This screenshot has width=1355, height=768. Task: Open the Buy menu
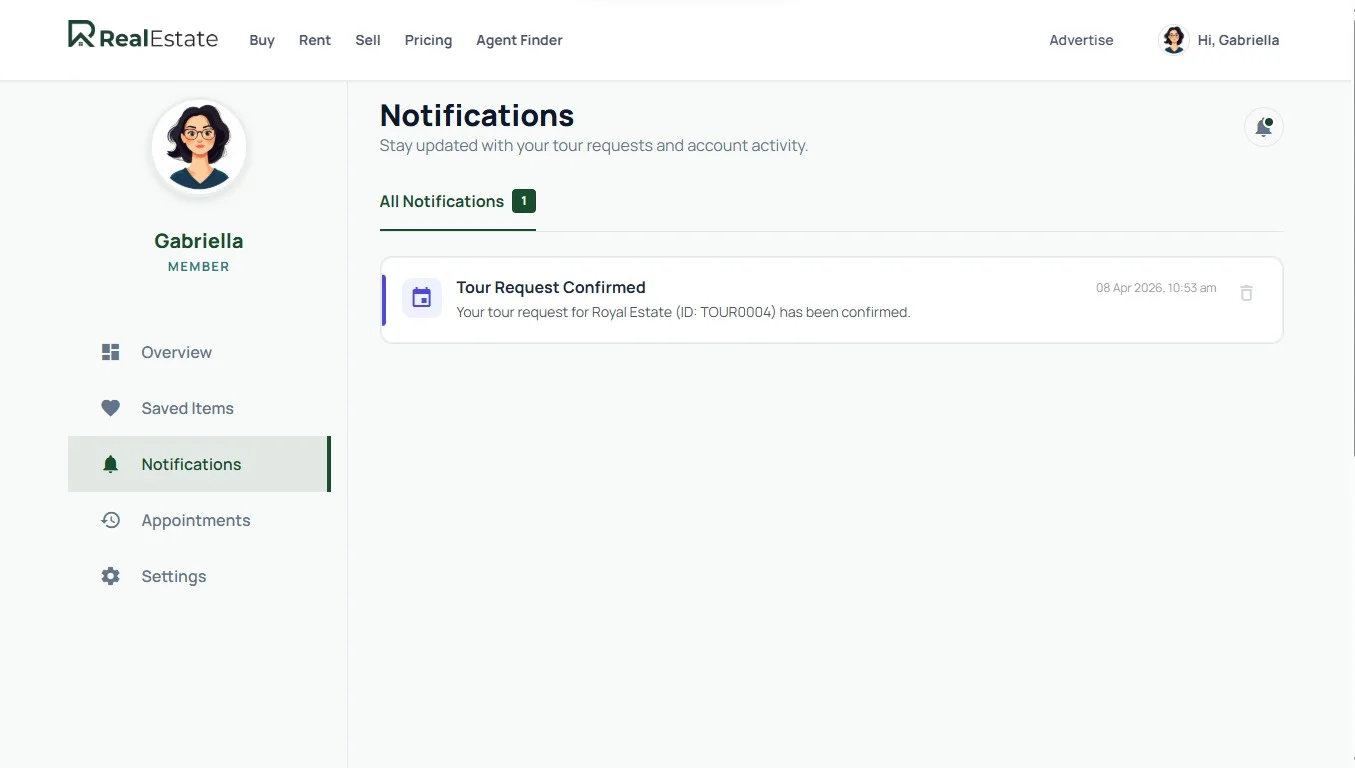(x=262, y=40)
